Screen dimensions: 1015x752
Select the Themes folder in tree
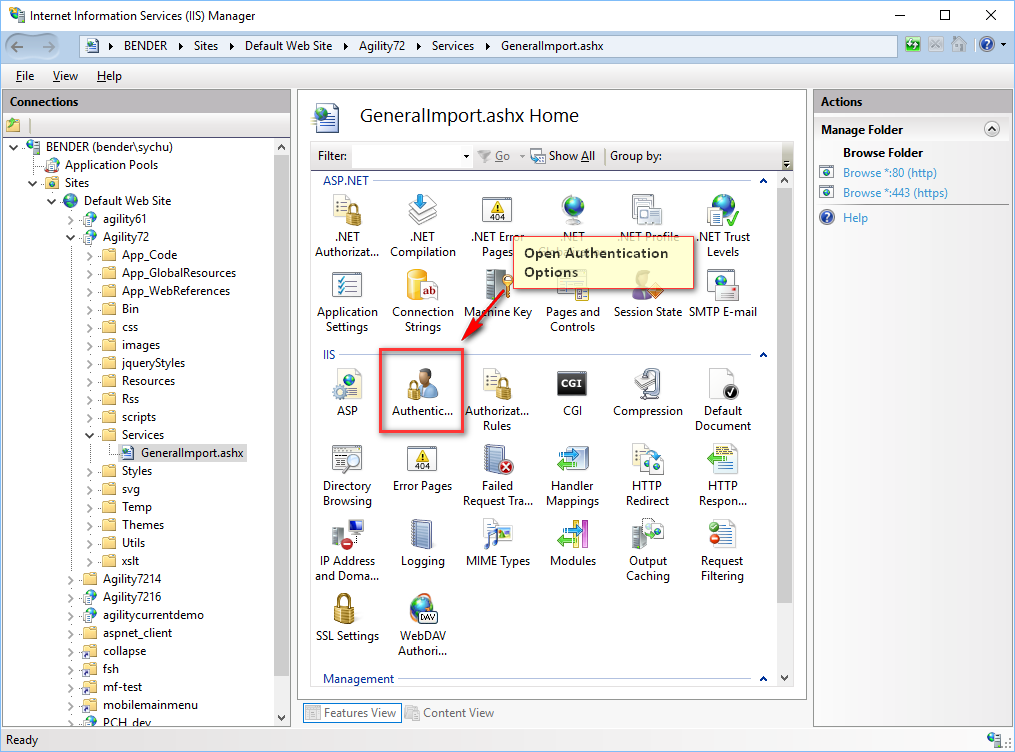tap(142, 525)
